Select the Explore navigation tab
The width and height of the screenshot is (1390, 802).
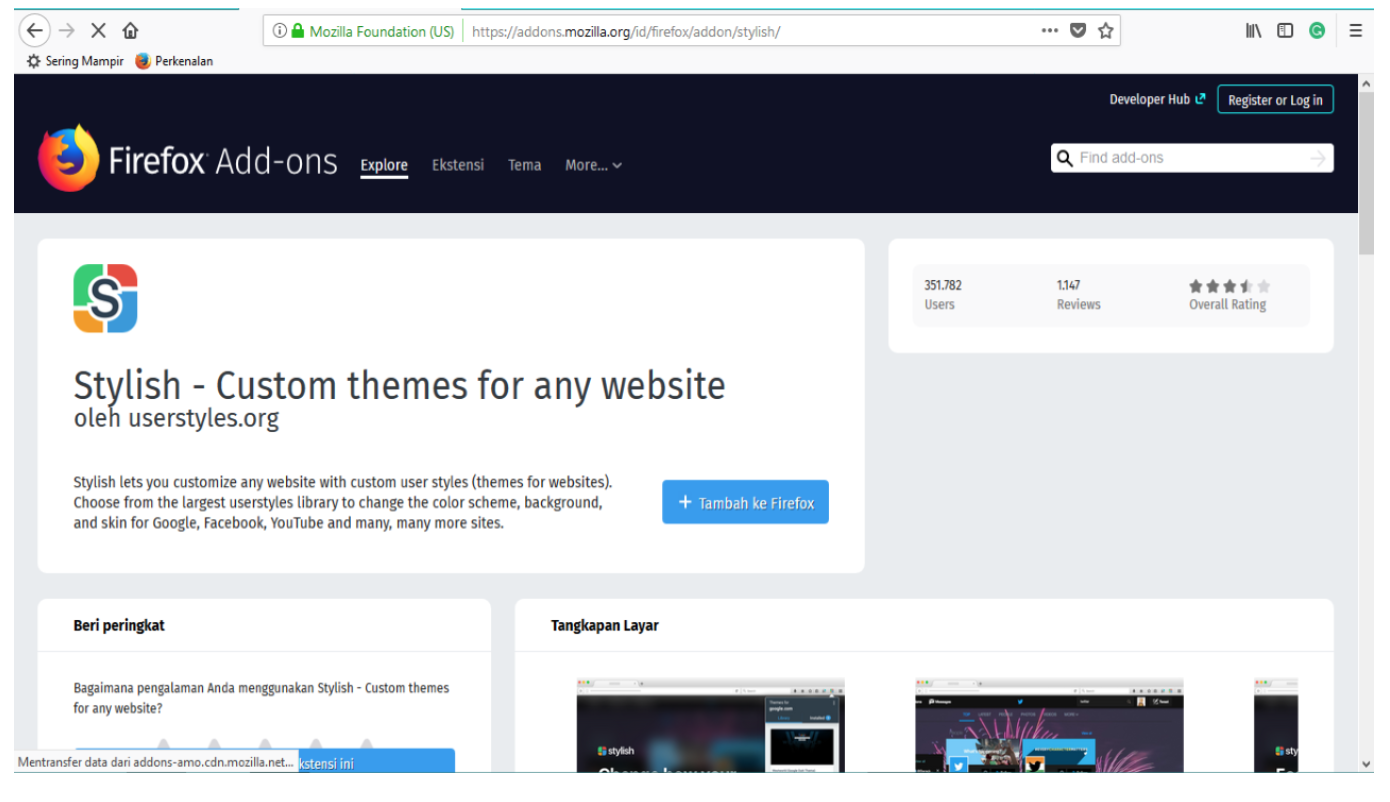tap(384, 166)
